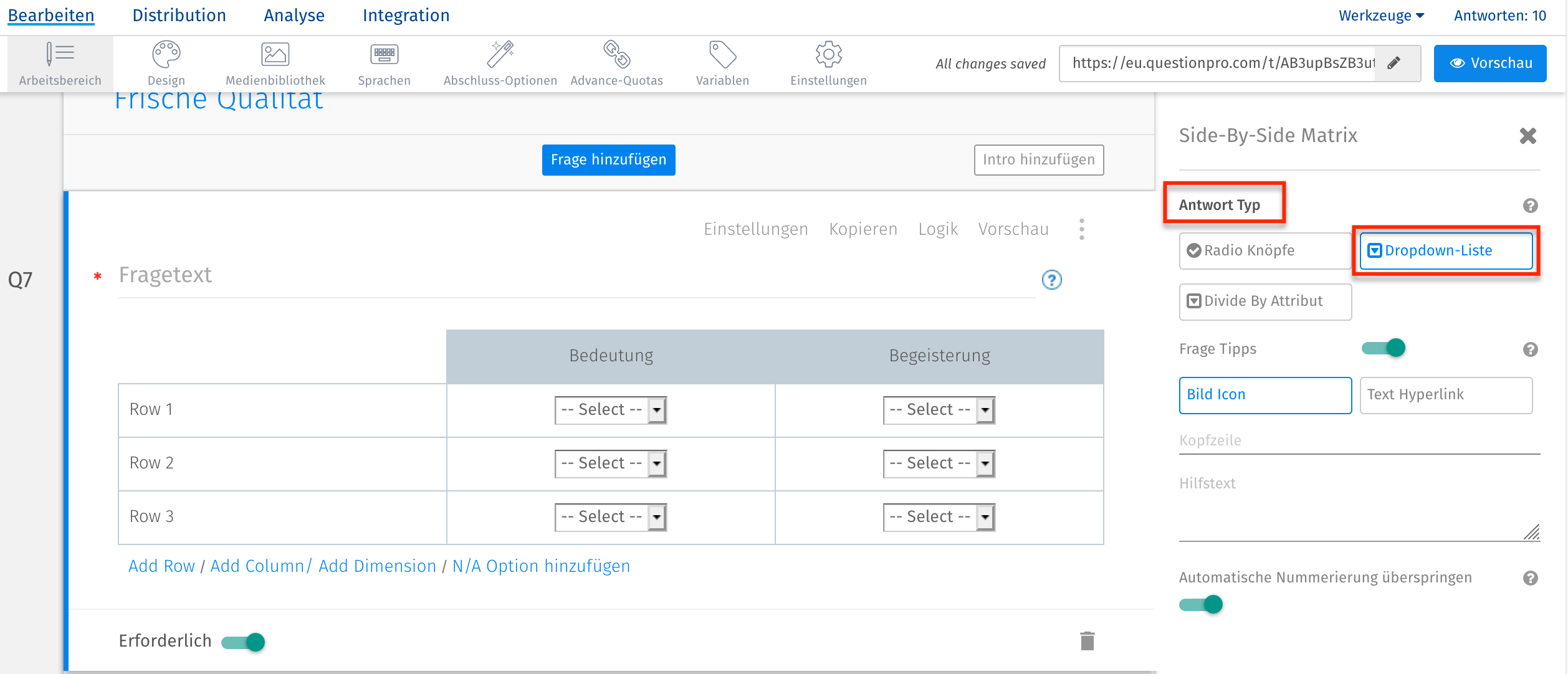1568x674 pixels.
Task: Open Advance-Quotas settings
Action: [x=616, y=62]
